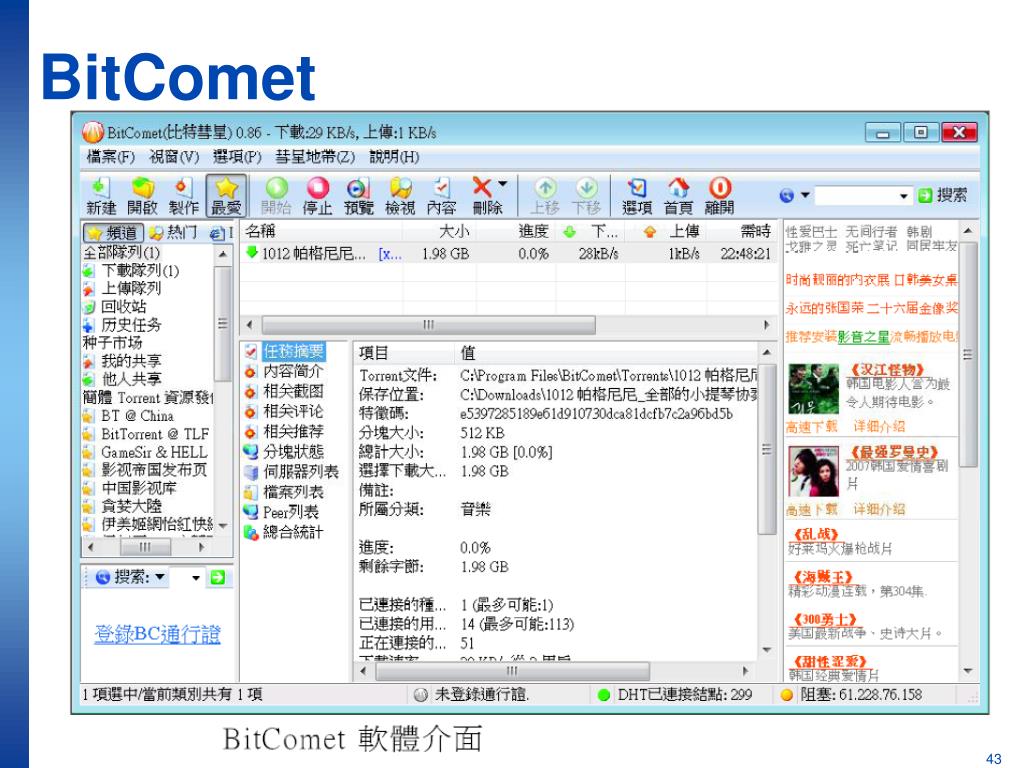
Task: Click the sidebar search green go button
Action: tap(217, 577)
